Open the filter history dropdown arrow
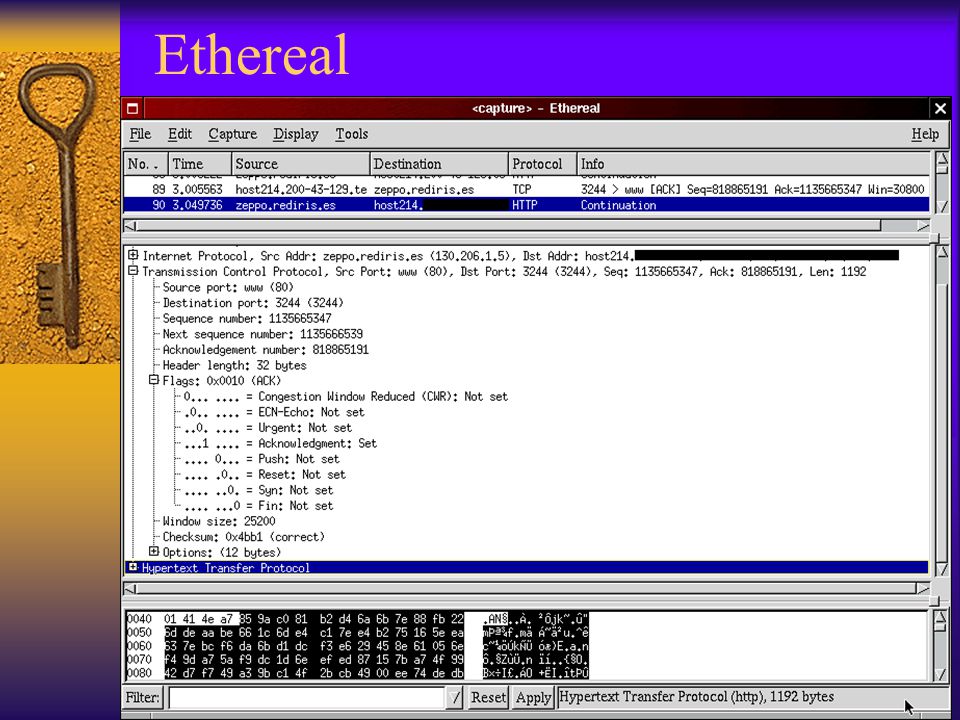The image size is (960, 720). (x=455, y=697)
